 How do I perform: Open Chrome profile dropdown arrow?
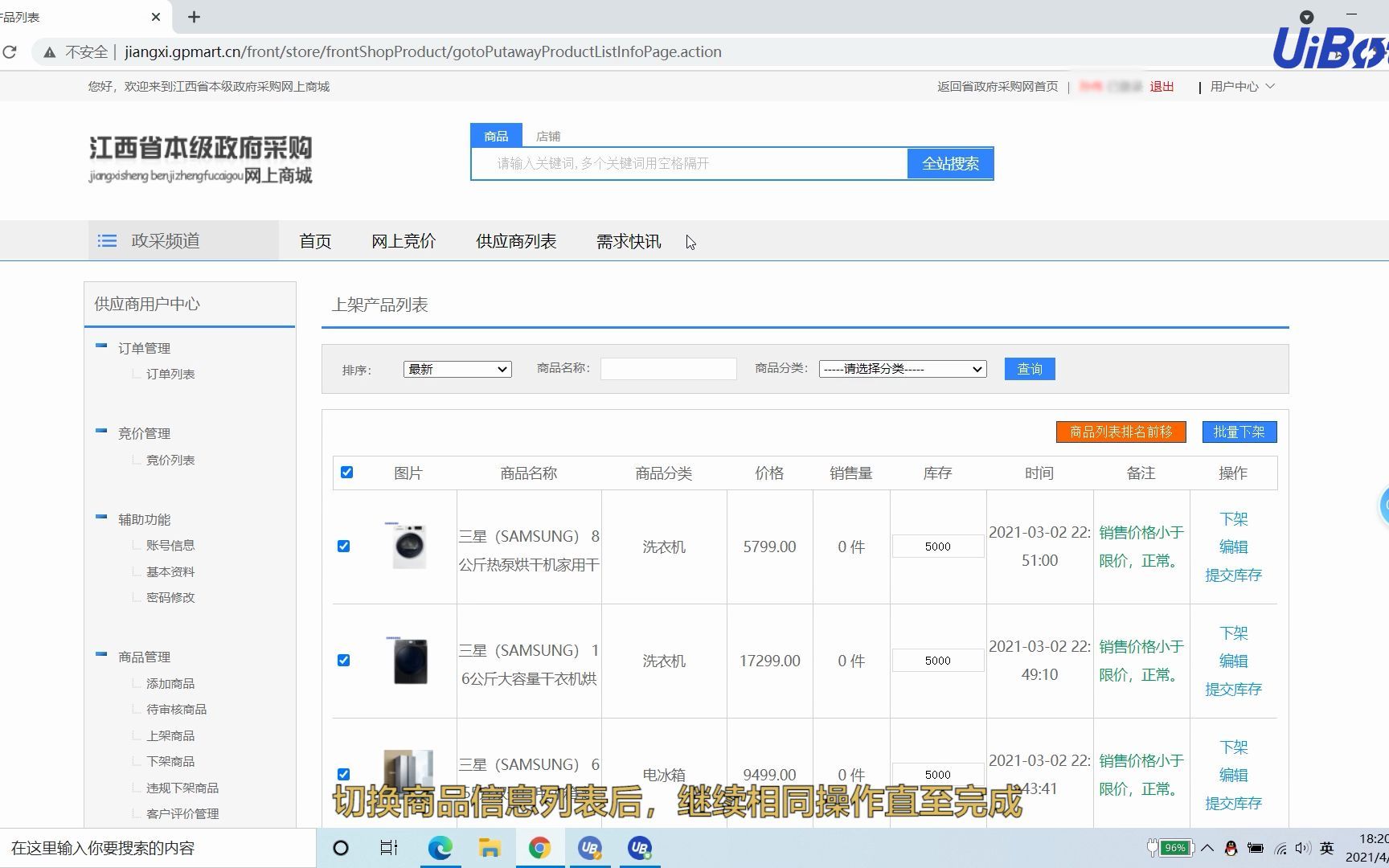[1307, 17]
